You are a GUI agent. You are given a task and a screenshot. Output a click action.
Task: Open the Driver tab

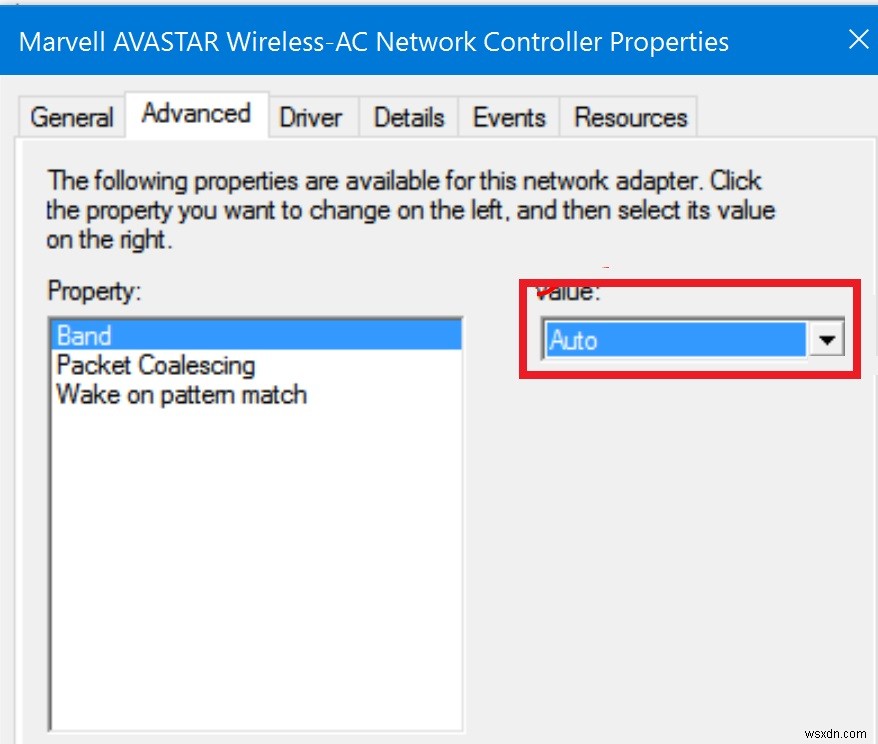pyautogui.click(x=311, y=117)
